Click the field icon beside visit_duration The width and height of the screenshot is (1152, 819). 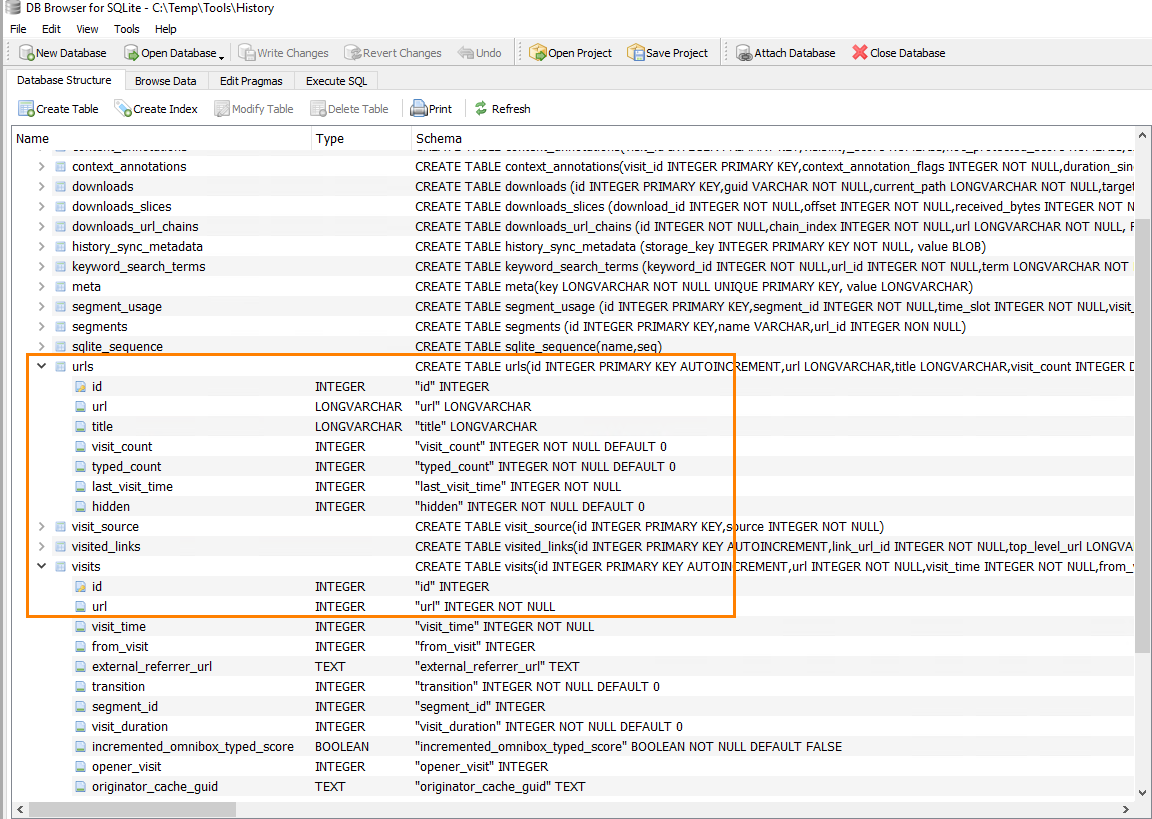pyautogui.click(x=81, y=726)
